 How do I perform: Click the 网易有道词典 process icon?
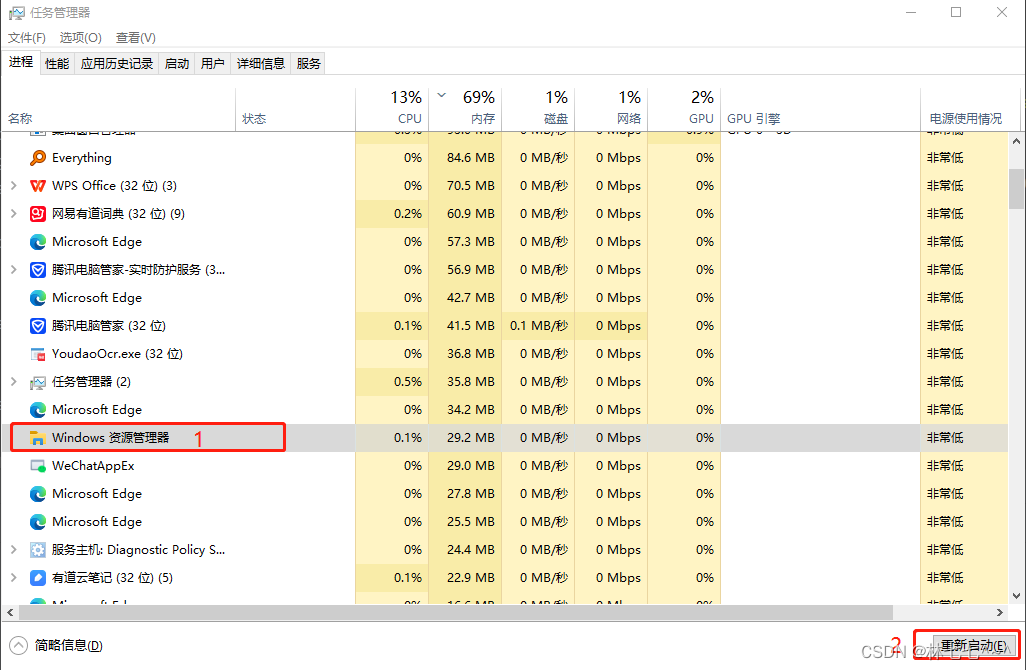[38, 214]
